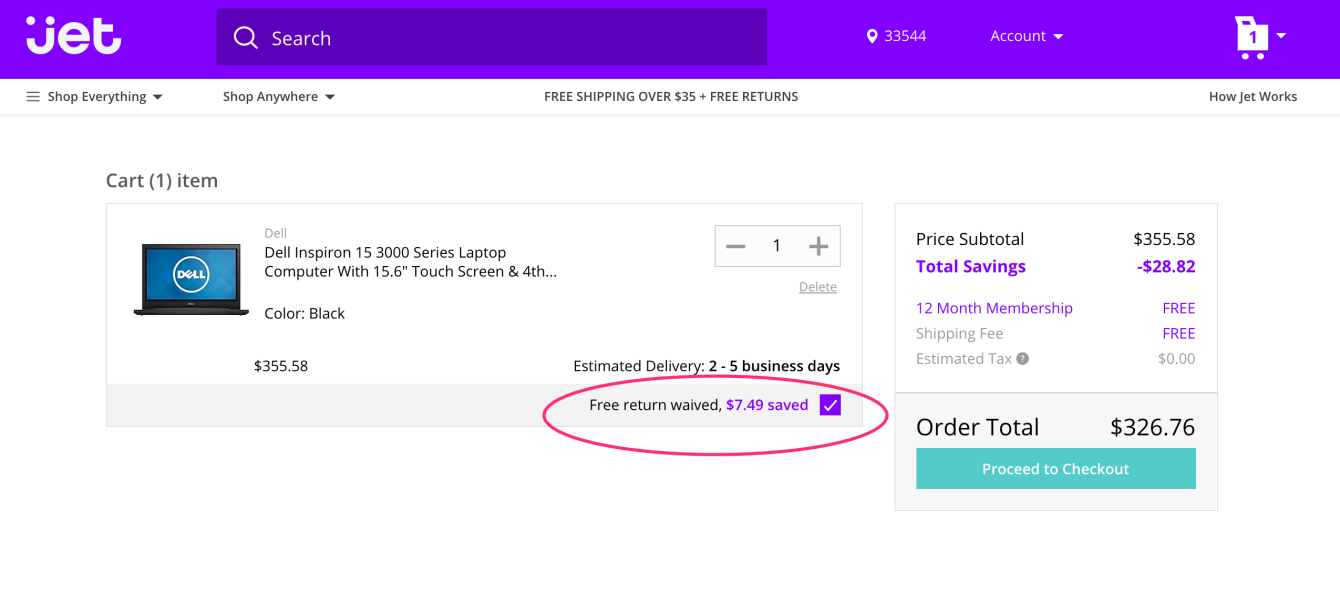Viewport: 1340px width, 612px height.
Task: Click the $7.49 saved text
Action: pos(767,405)
